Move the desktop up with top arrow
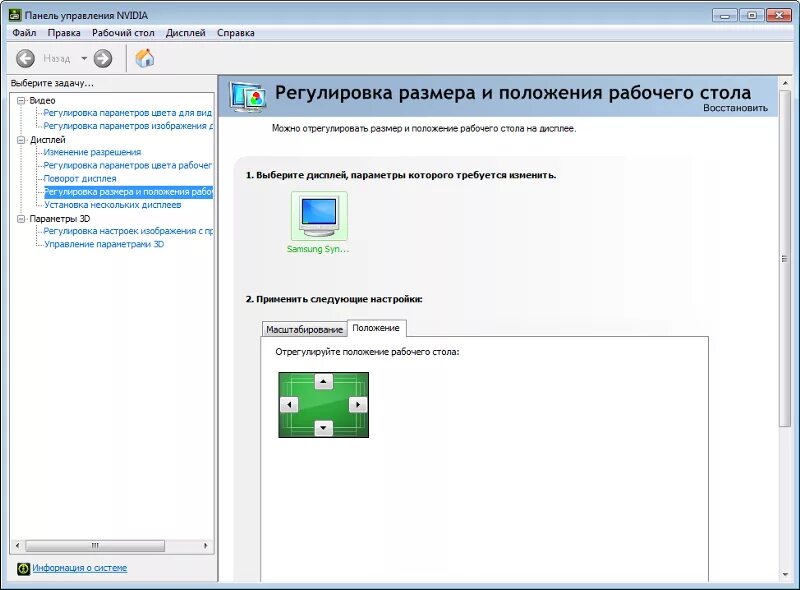800x590 pixels. 323,381
